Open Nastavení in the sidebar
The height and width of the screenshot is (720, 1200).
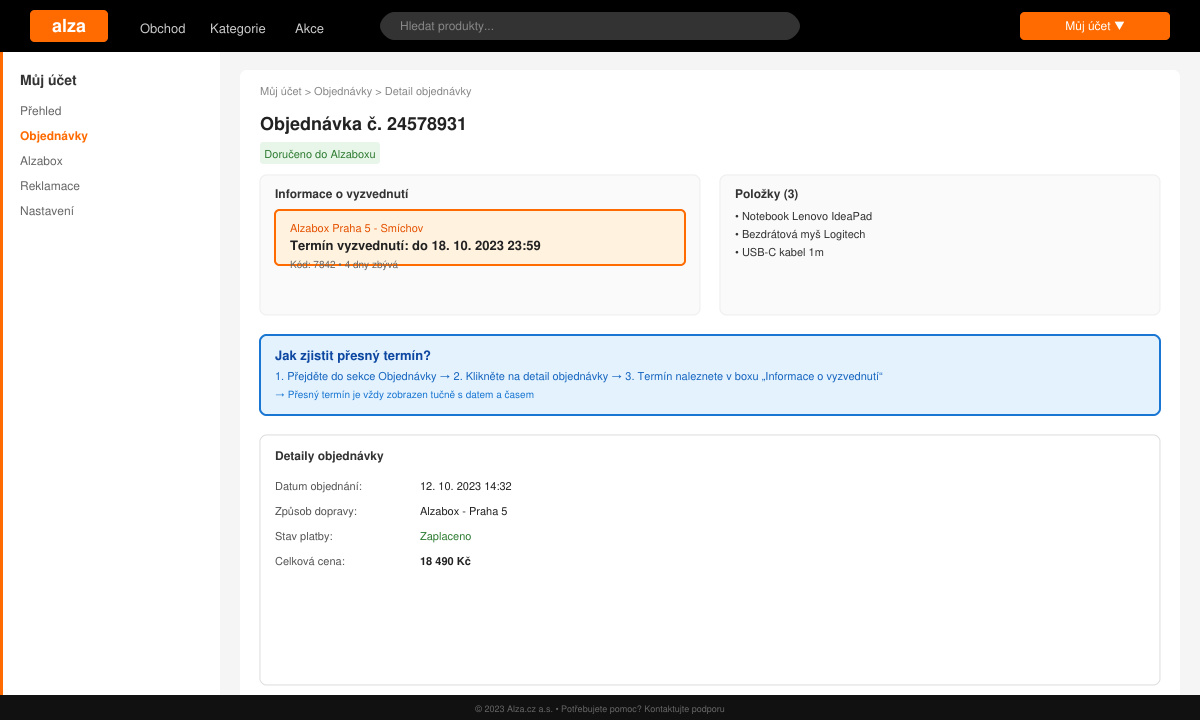coord(47,211)
